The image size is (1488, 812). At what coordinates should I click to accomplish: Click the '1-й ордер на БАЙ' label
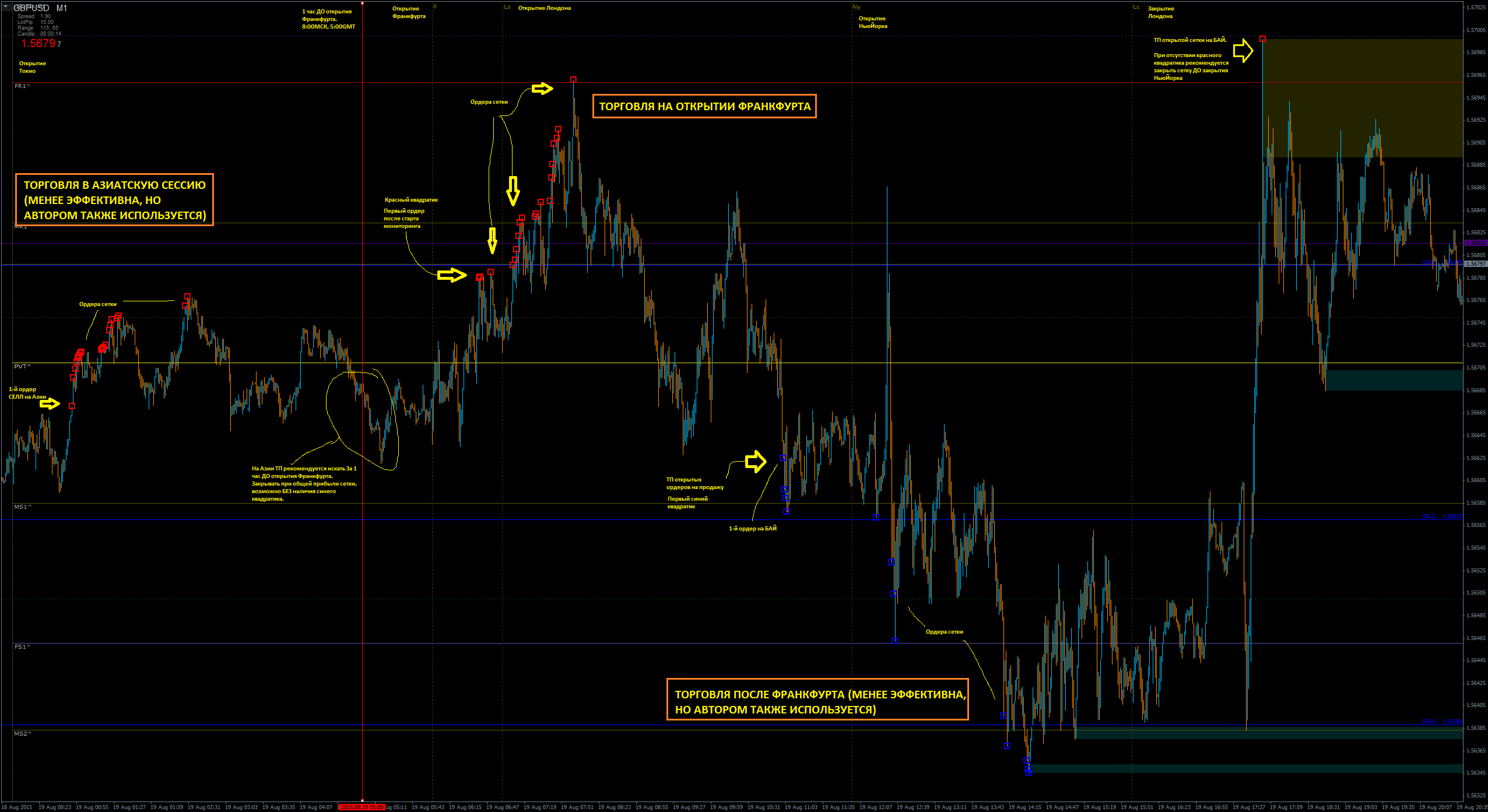(752, 529)
